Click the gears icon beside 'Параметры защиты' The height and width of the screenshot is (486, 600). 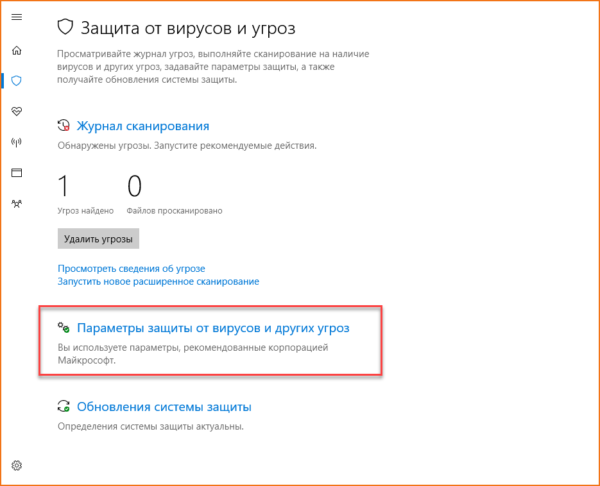point(64,327)
